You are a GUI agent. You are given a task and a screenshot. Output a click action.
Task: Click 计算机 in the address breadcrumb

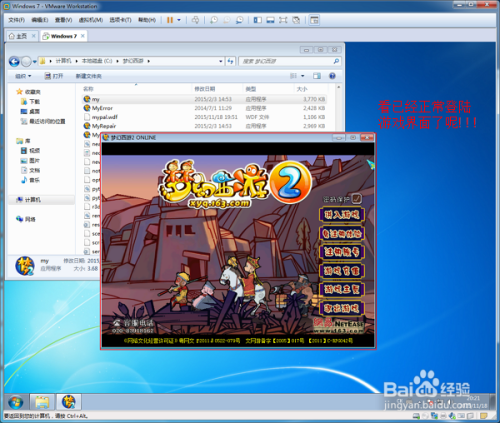click(63, 61)
